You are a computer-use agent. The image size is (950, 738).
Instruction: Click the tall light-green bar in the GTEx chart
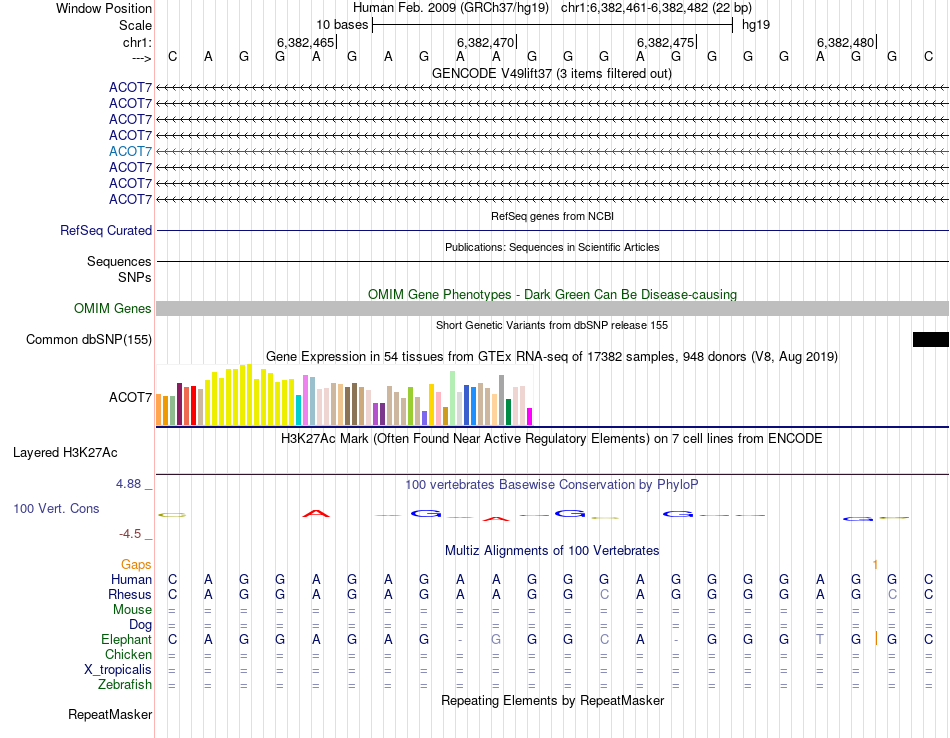(x=453, y=398)
